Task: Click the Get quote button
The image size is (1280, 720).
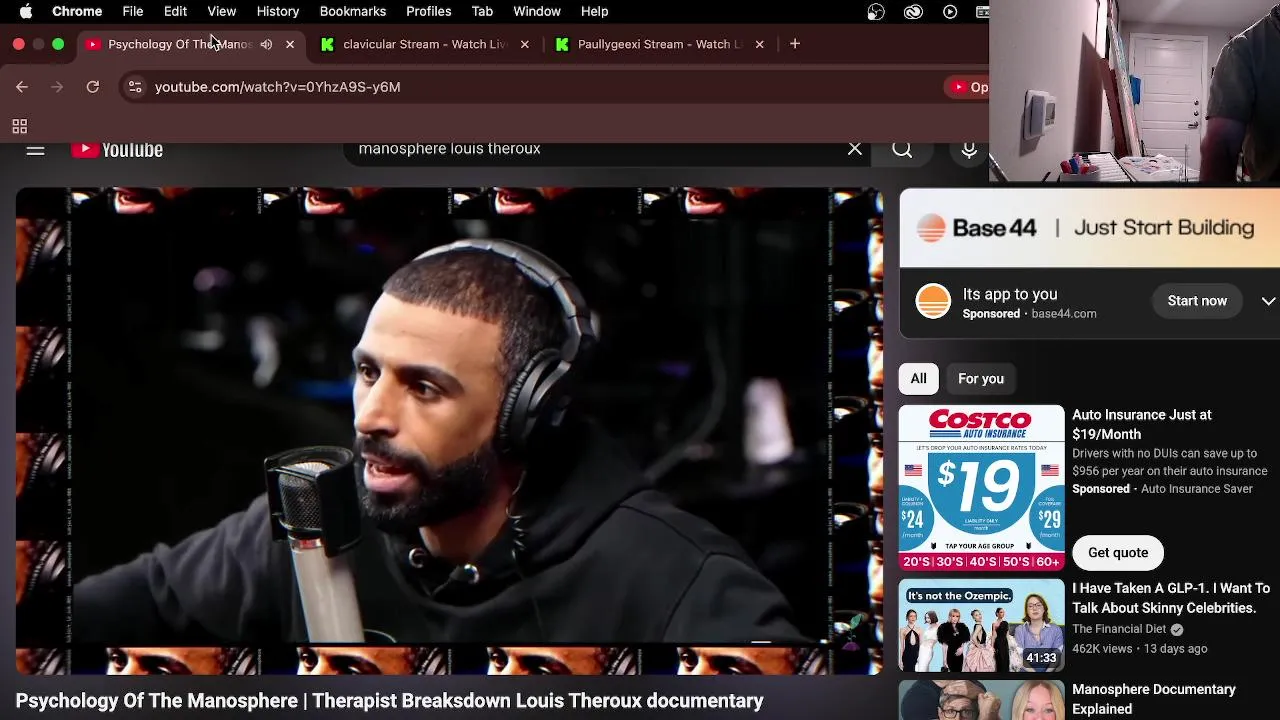Action: pos(1118,552)
